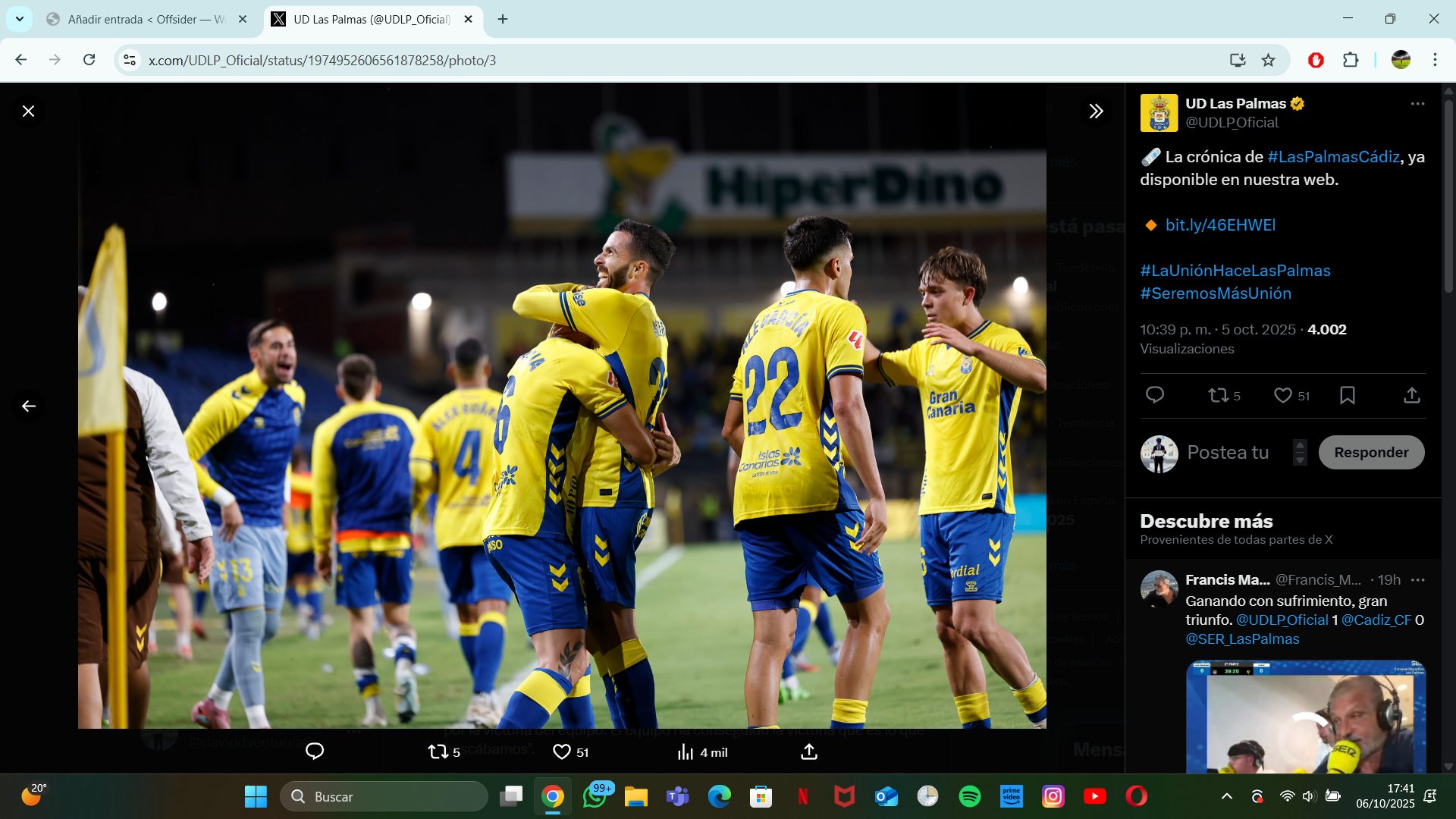Image resolution: width=1456 pixels, height=819 pixels.
Task: Open the volume control in tray
Action: pyautogui.click(x=1309, y=796)
